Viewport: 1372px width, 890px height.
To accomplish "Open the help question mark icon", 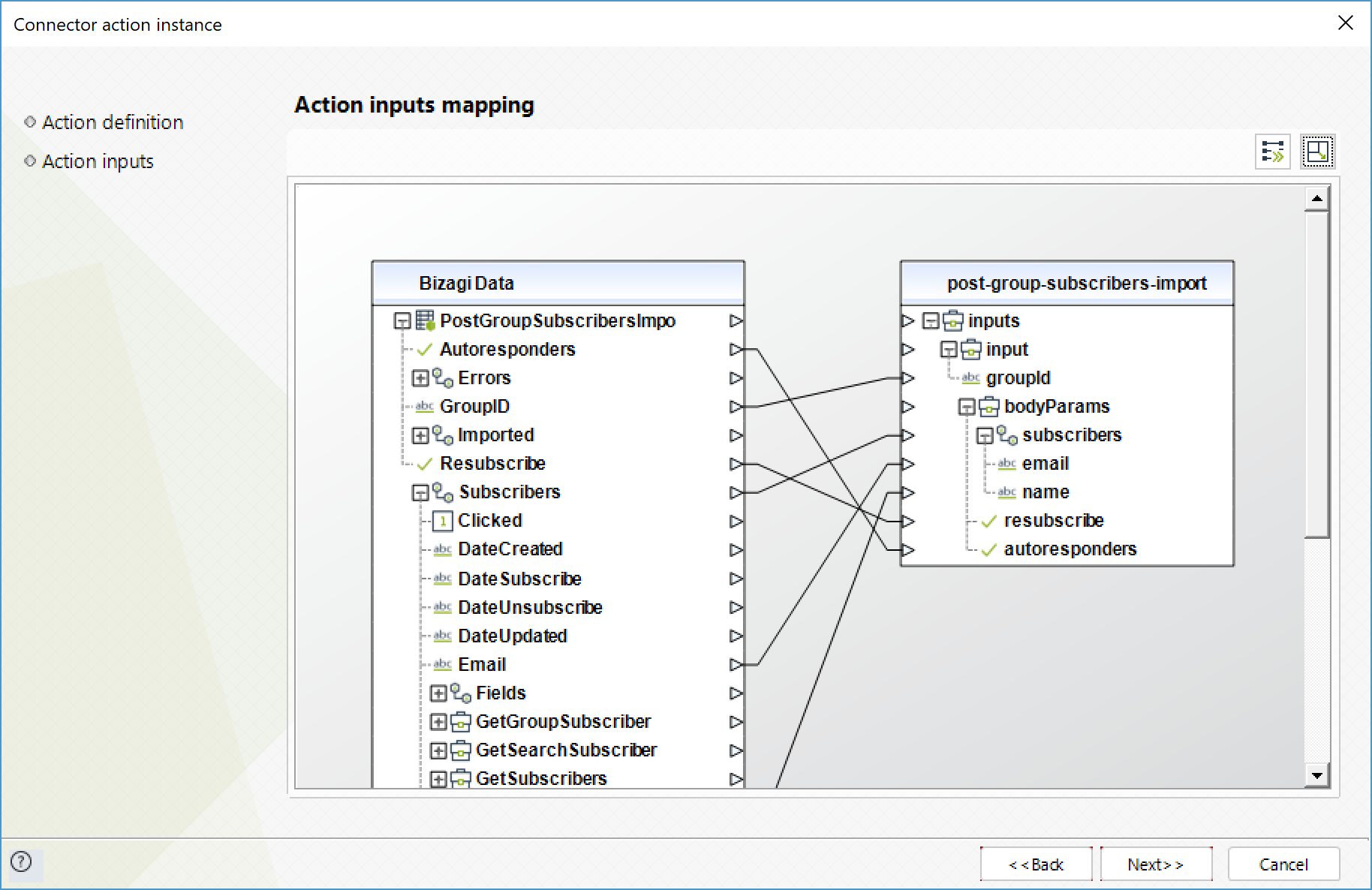I will [22, 861].
